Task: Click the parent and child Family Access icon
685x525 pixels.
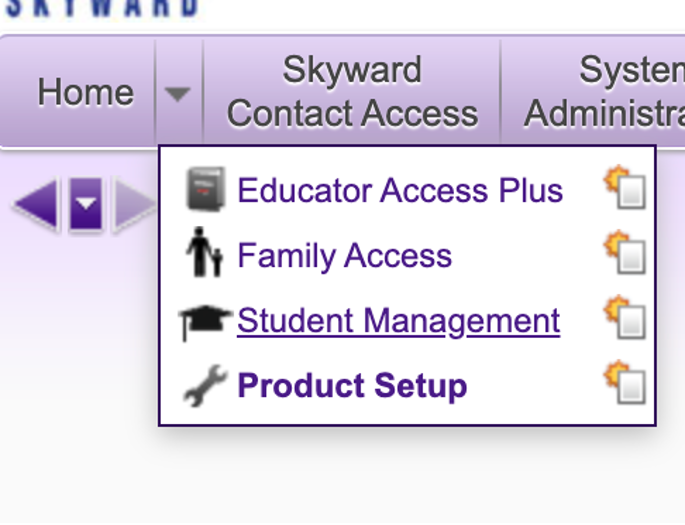Action: pyautogui.click(x=205, y=255)
